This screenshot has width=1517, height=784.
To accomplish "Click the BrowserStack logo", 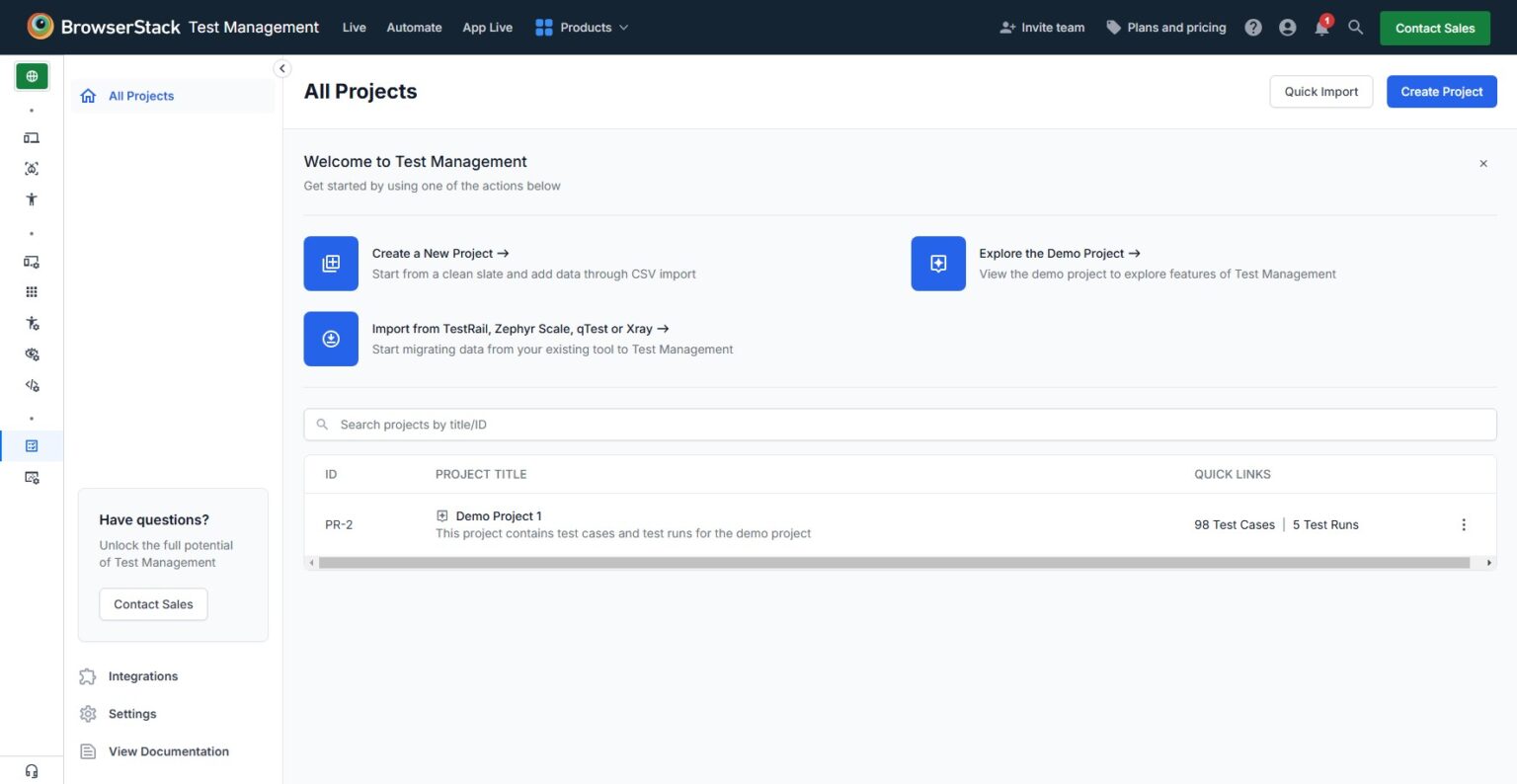I will [40, 26].
